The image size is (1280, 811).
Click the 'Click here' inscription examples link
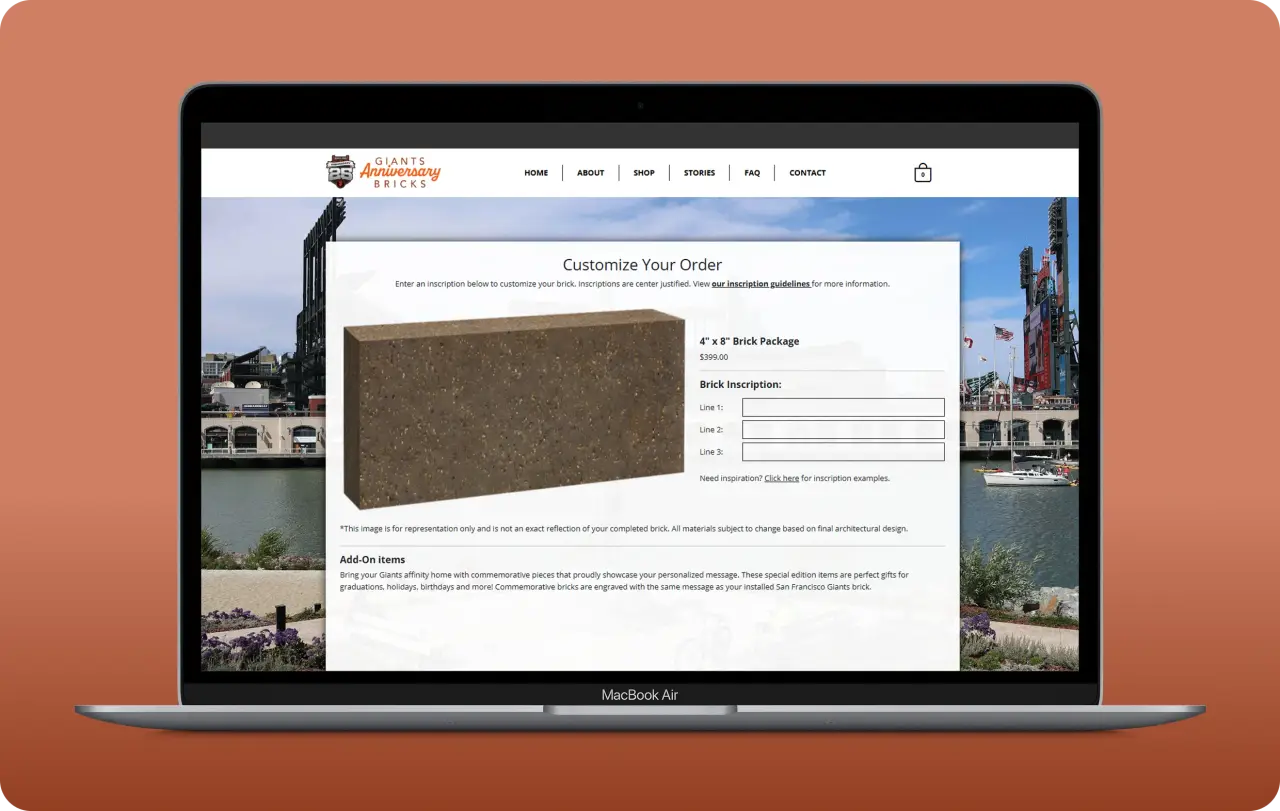click(x=781, y=478)
